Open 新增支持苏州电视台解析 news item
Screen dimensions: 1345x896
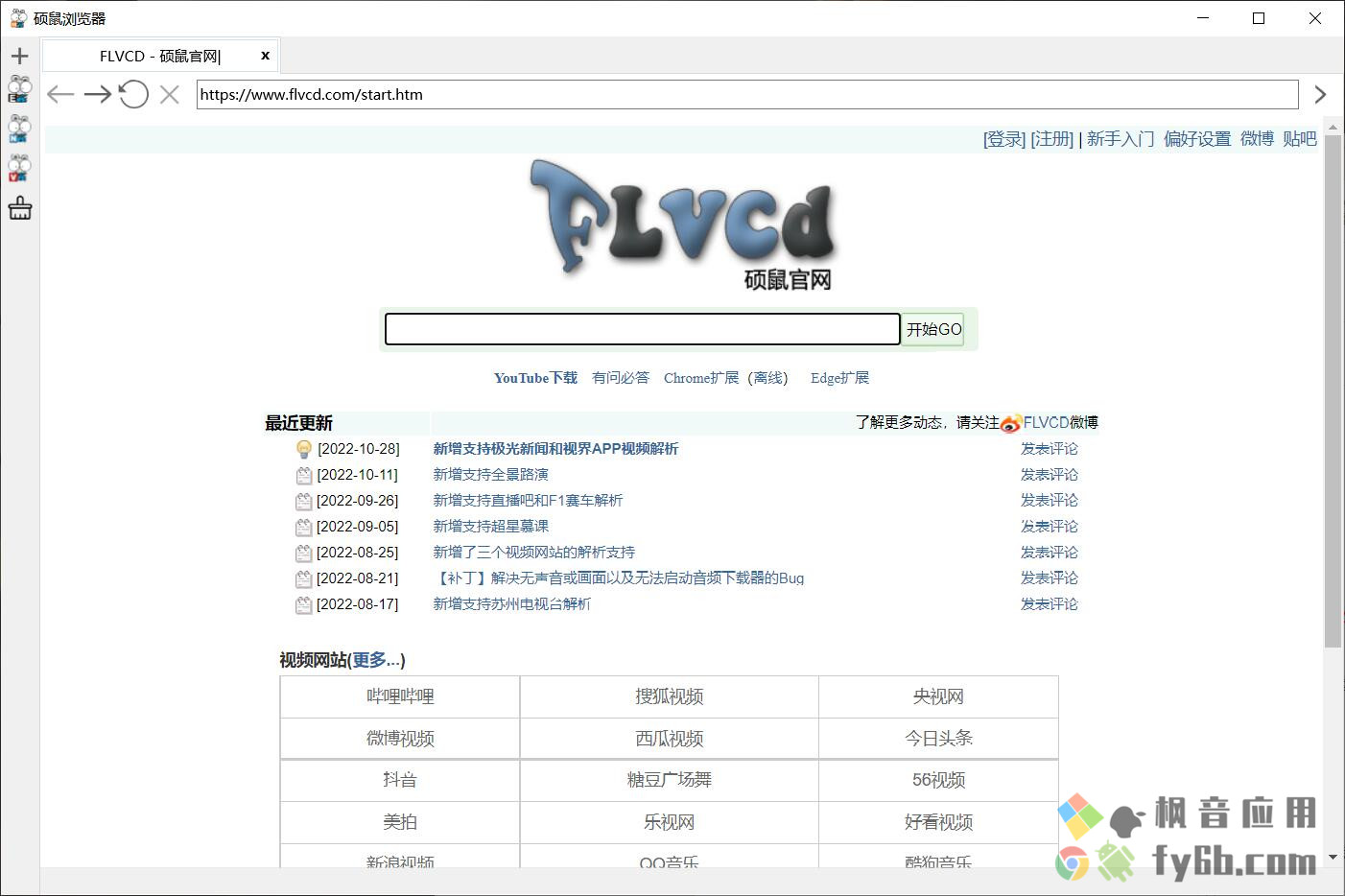pyautogui.click(x=511, y=604)
